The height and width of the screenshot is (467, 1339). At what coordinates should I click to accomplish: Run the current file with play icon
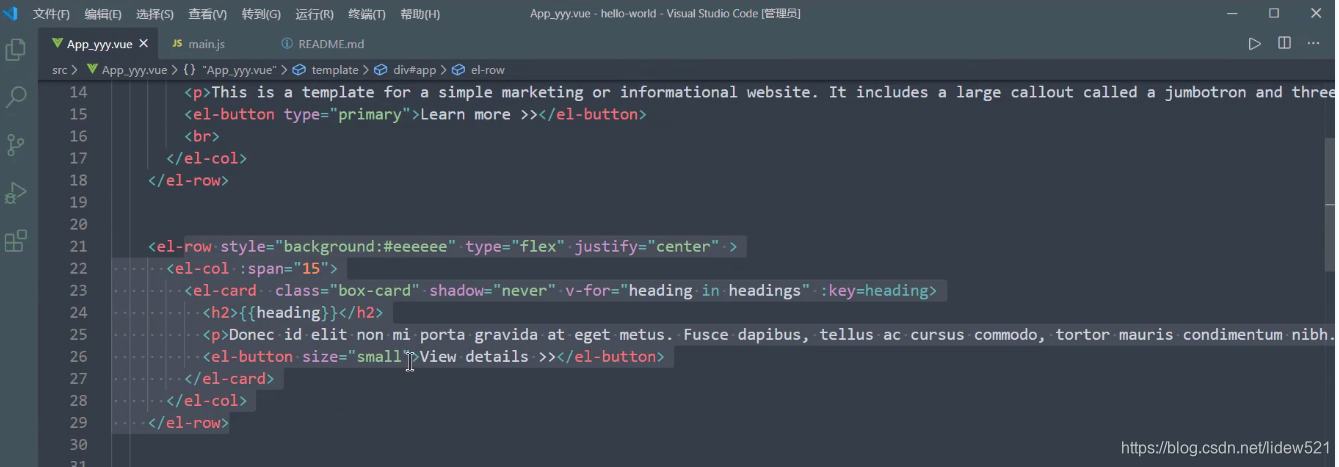[1254, 44]
